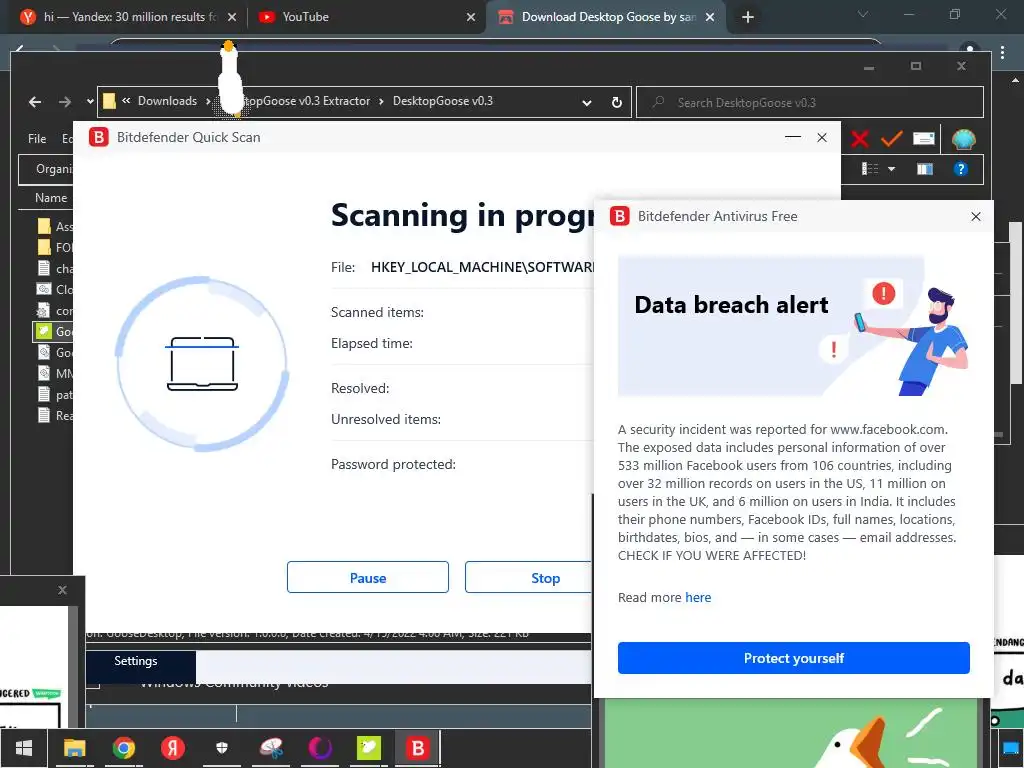The width and height of the screenshot is (1024, 768).
Task: Open a new browser tab
Action: click(x=748, y=17)
